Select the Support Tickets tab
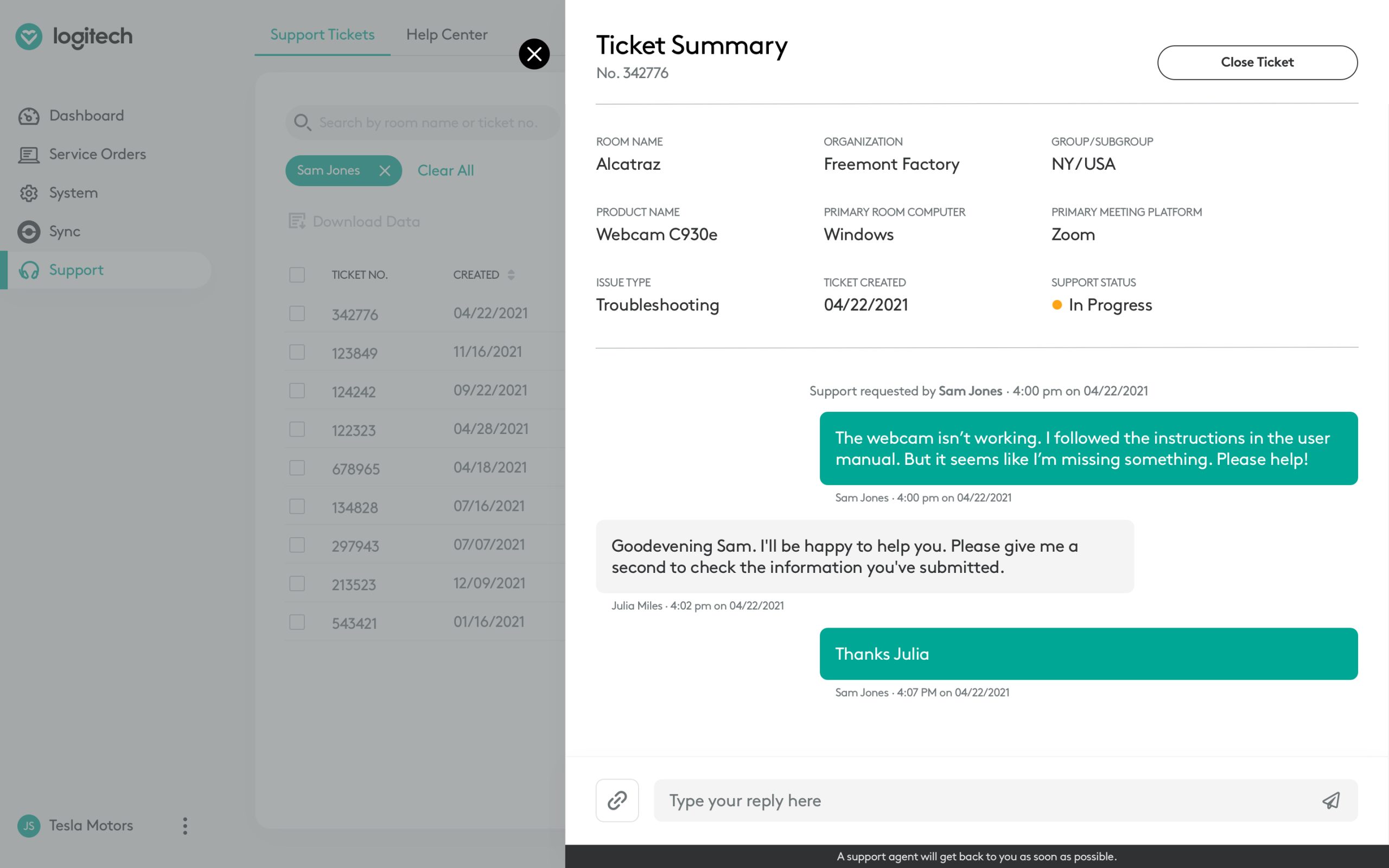Screen dimensions: 1389x868 pos(322,34)
